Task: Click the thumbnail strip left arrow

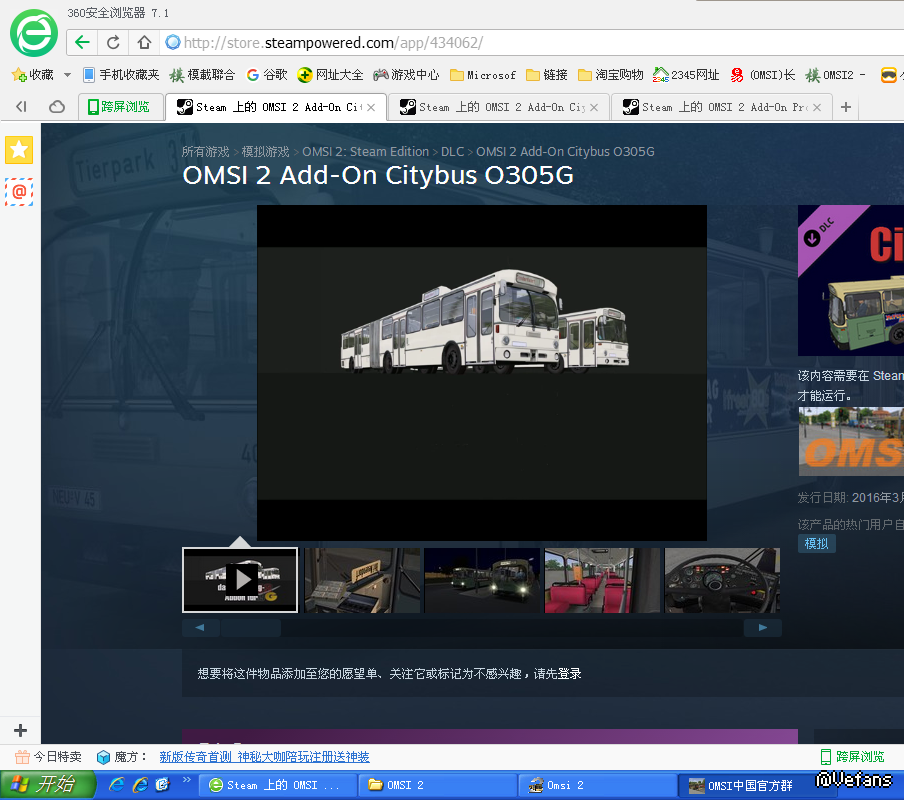Action: (x=200, y=628)
